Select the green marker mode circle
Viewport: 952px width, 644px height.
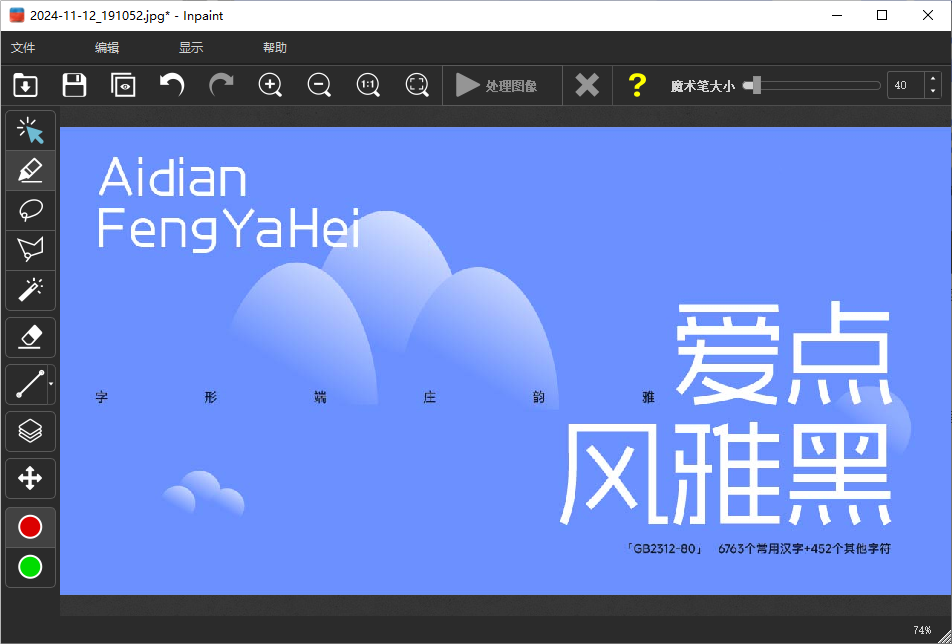coord(30,567)
